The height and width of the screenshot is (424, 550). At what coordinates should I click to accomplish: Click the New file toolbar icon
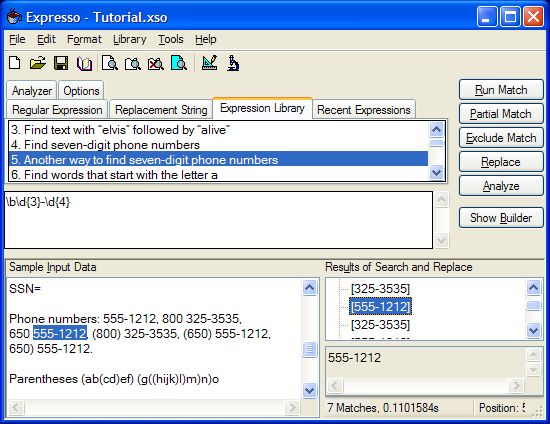(x=15, y=63)
